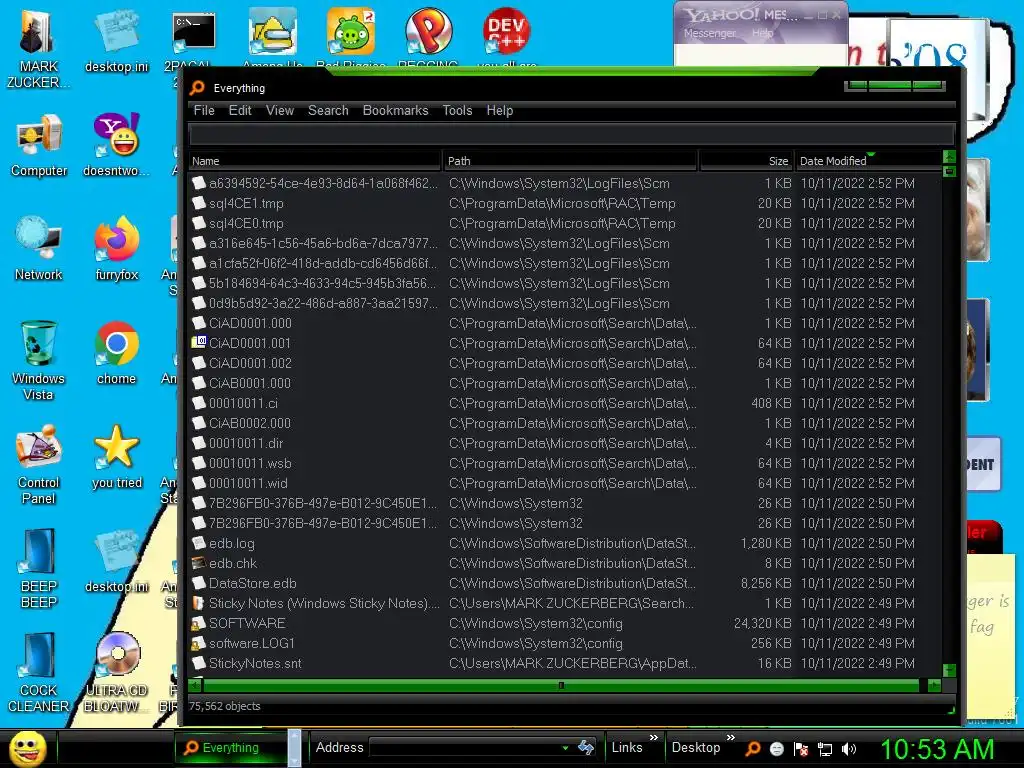Click the Everything taskbar button

[x=231, y=748]
